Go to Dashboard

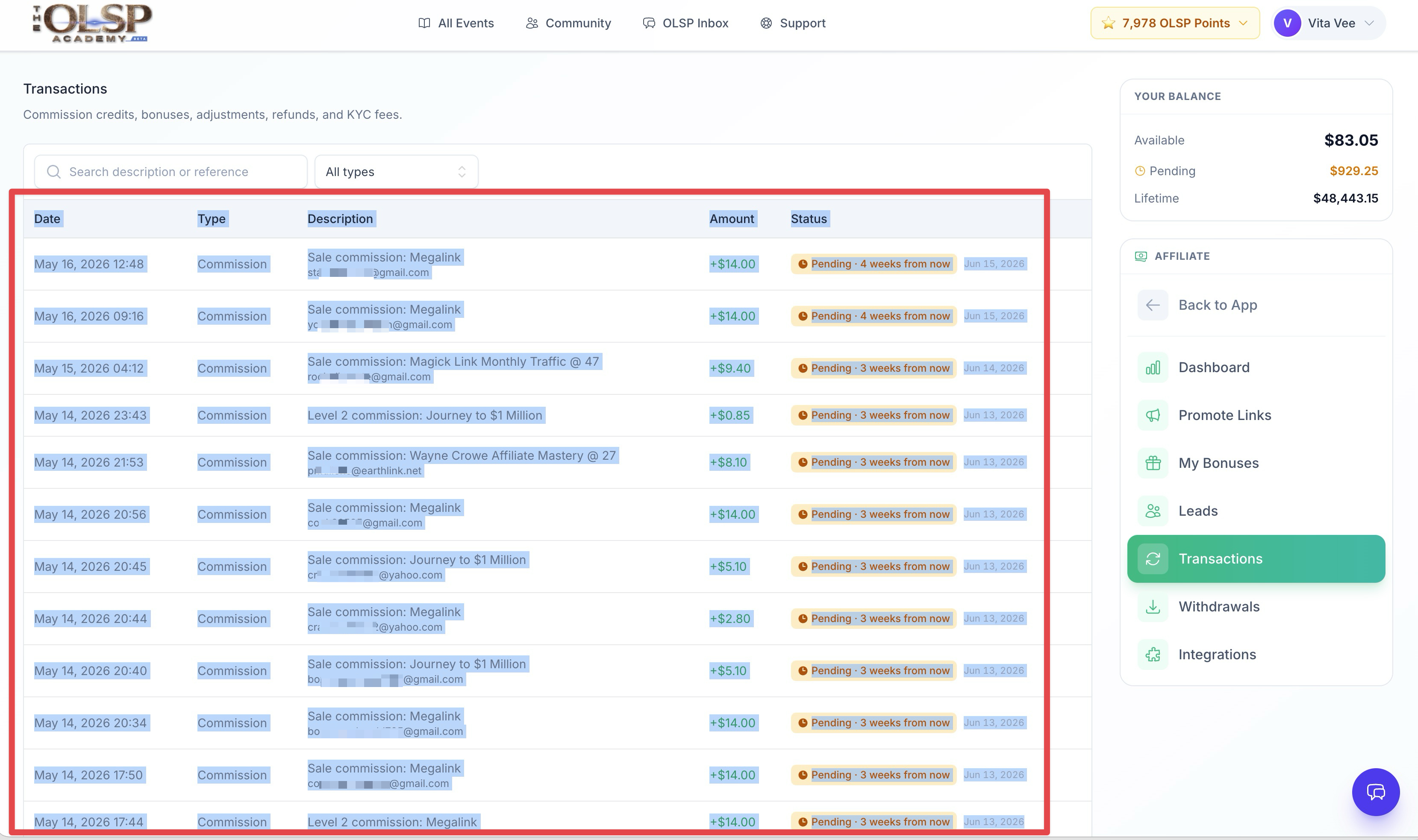(x=1256, y=367)
